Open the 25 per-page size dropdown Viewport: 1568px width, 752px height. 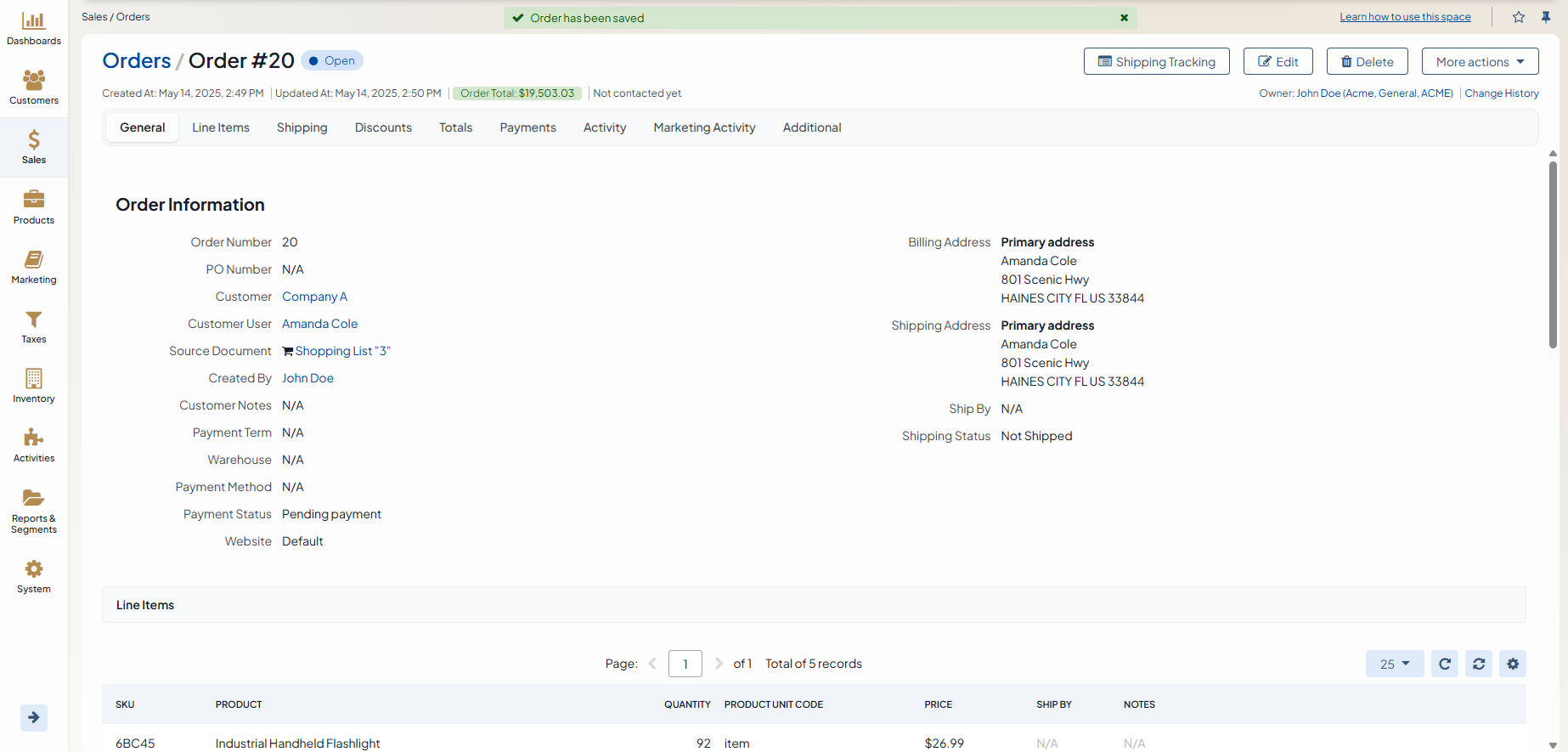[1394, 664]
